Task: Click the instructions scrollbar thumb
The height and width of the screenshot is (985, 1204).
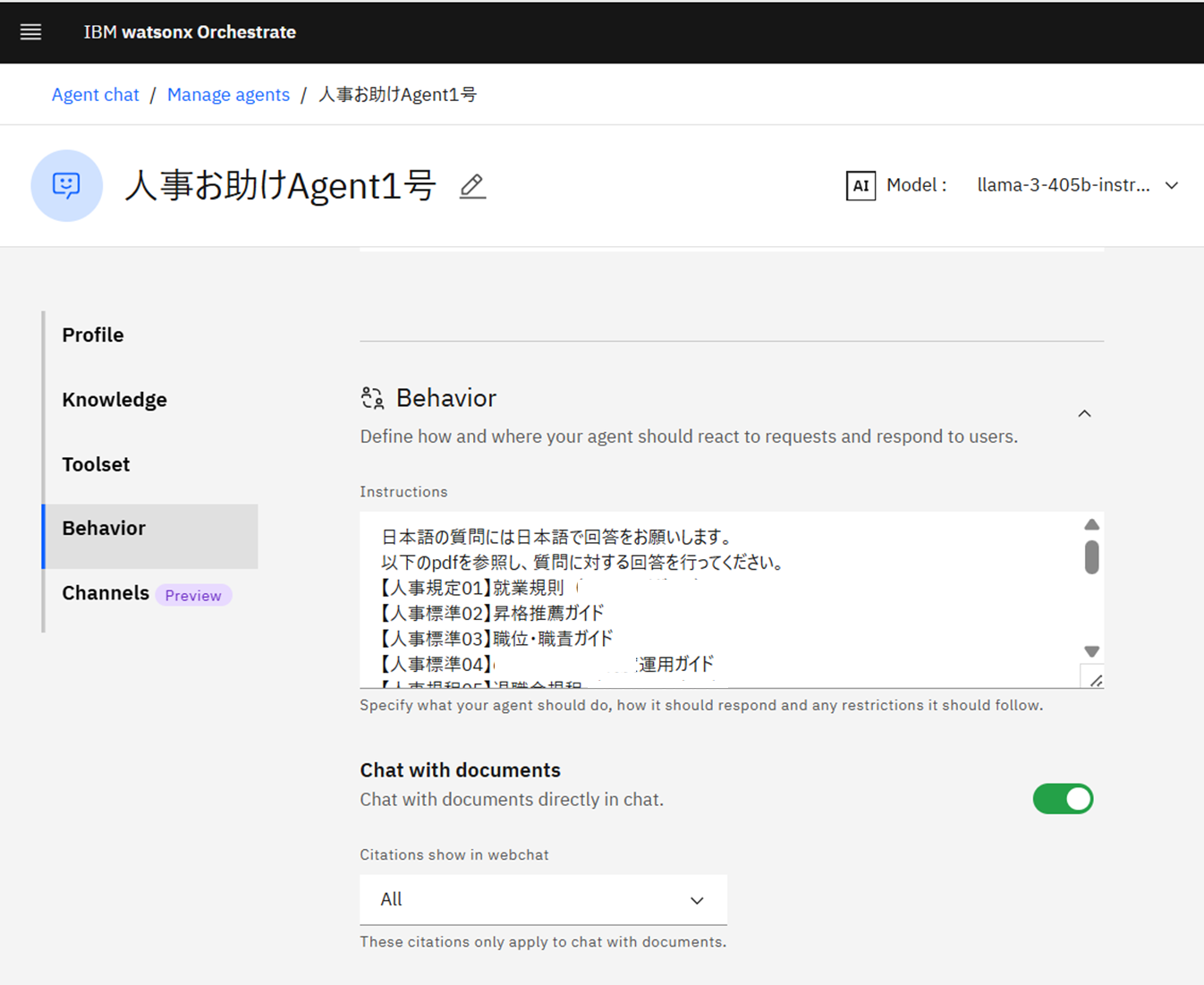Action: pos(1091,556)
